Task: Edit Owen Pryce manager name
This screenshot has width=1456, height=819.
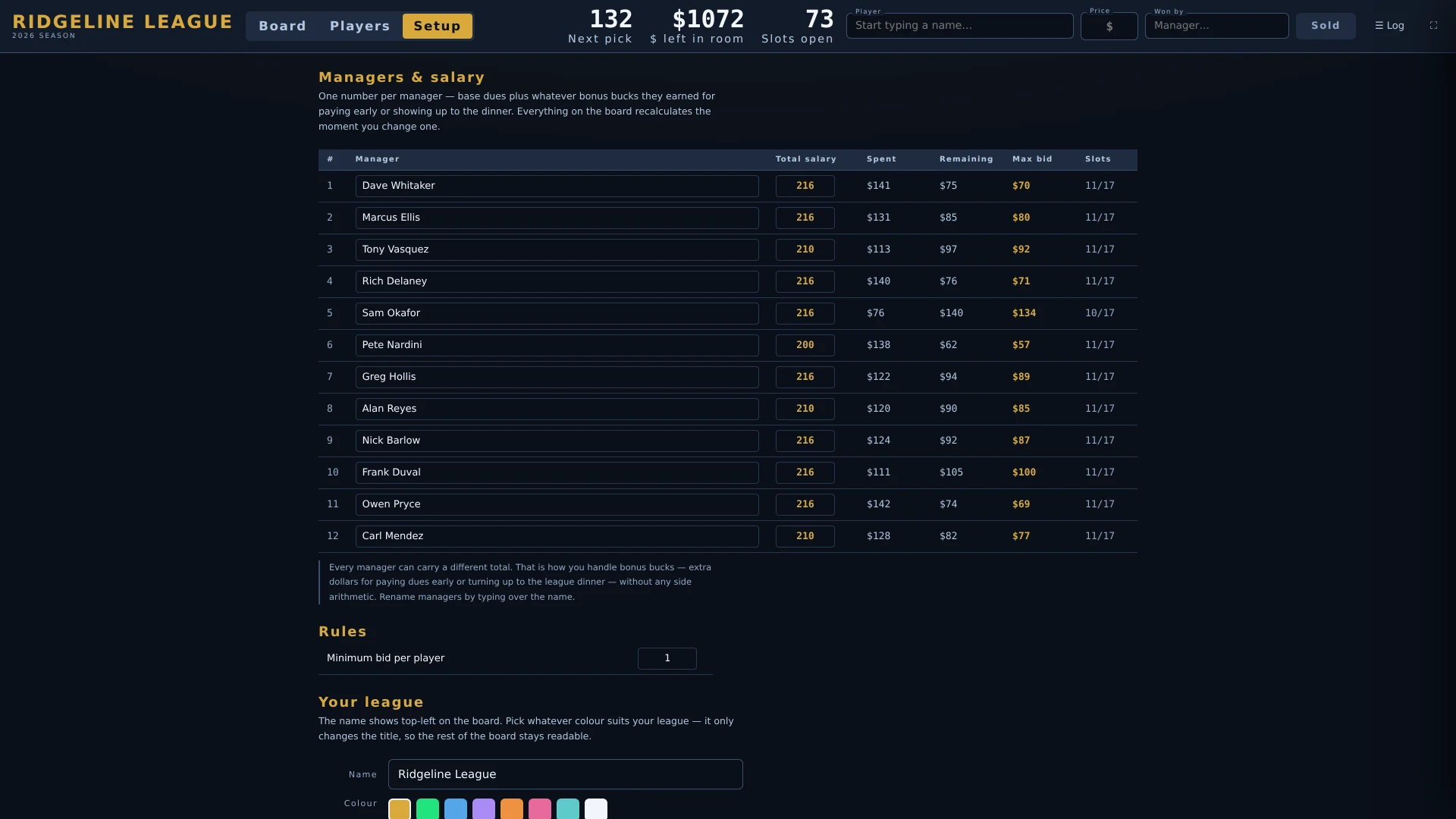Action: pyautogui.click(x=557, y=504)
